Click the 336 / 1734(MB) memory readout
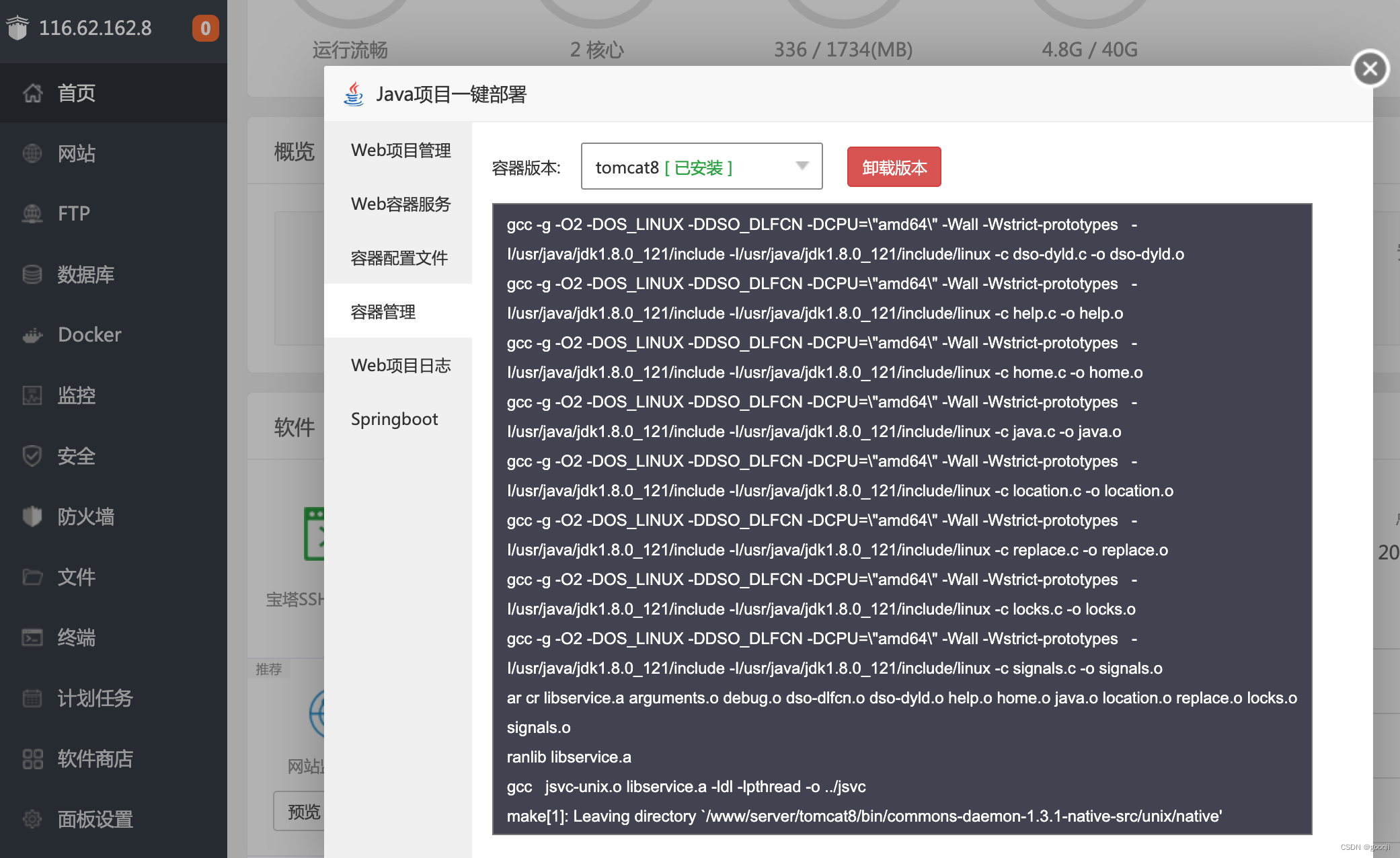The width and height of the screenshot is (1400, 858). (843, 50)
